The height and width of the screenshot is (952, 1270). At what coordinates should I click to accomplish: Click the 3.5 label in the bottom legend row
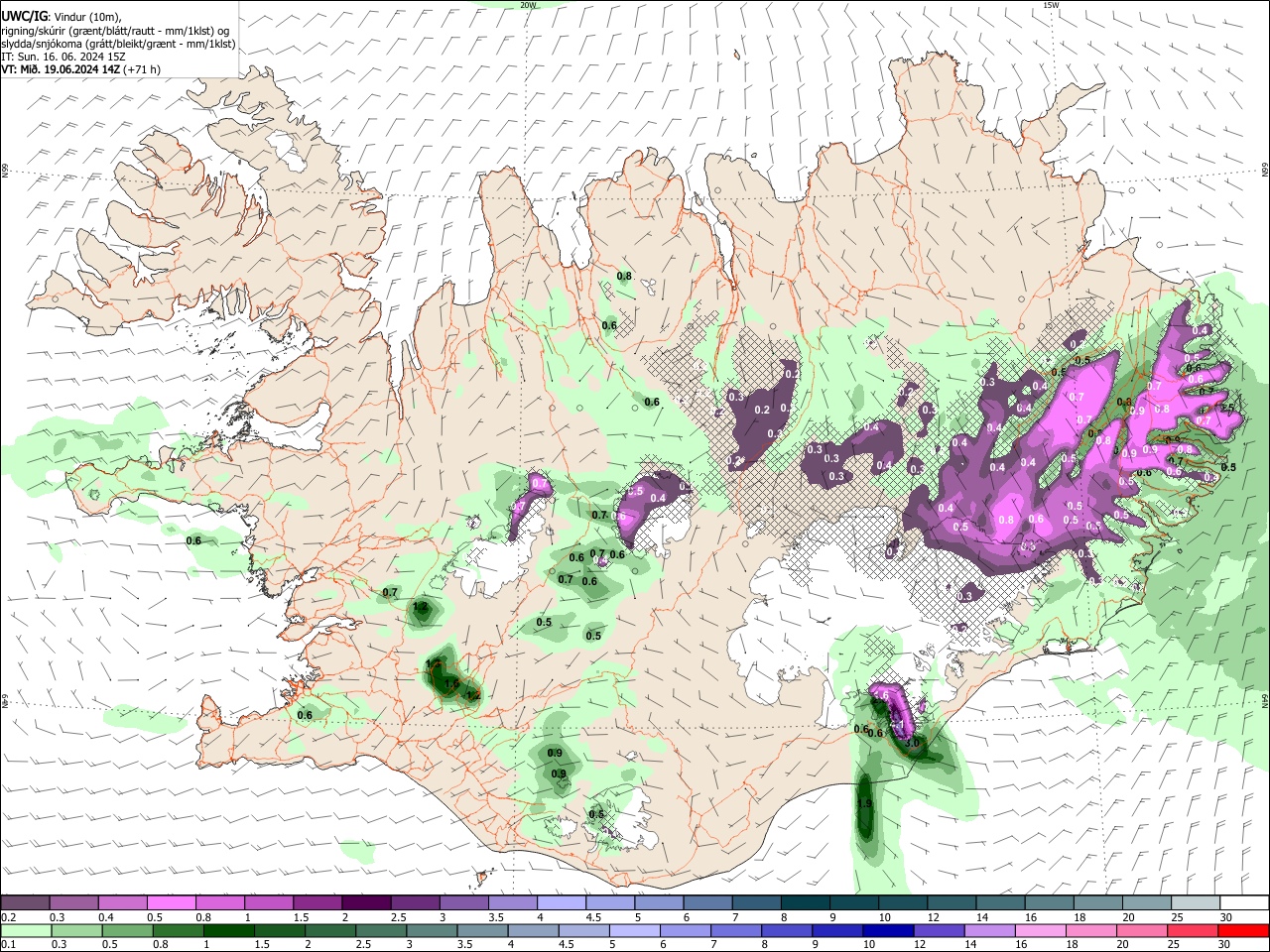pyautogui.click(x=464, y=945)
